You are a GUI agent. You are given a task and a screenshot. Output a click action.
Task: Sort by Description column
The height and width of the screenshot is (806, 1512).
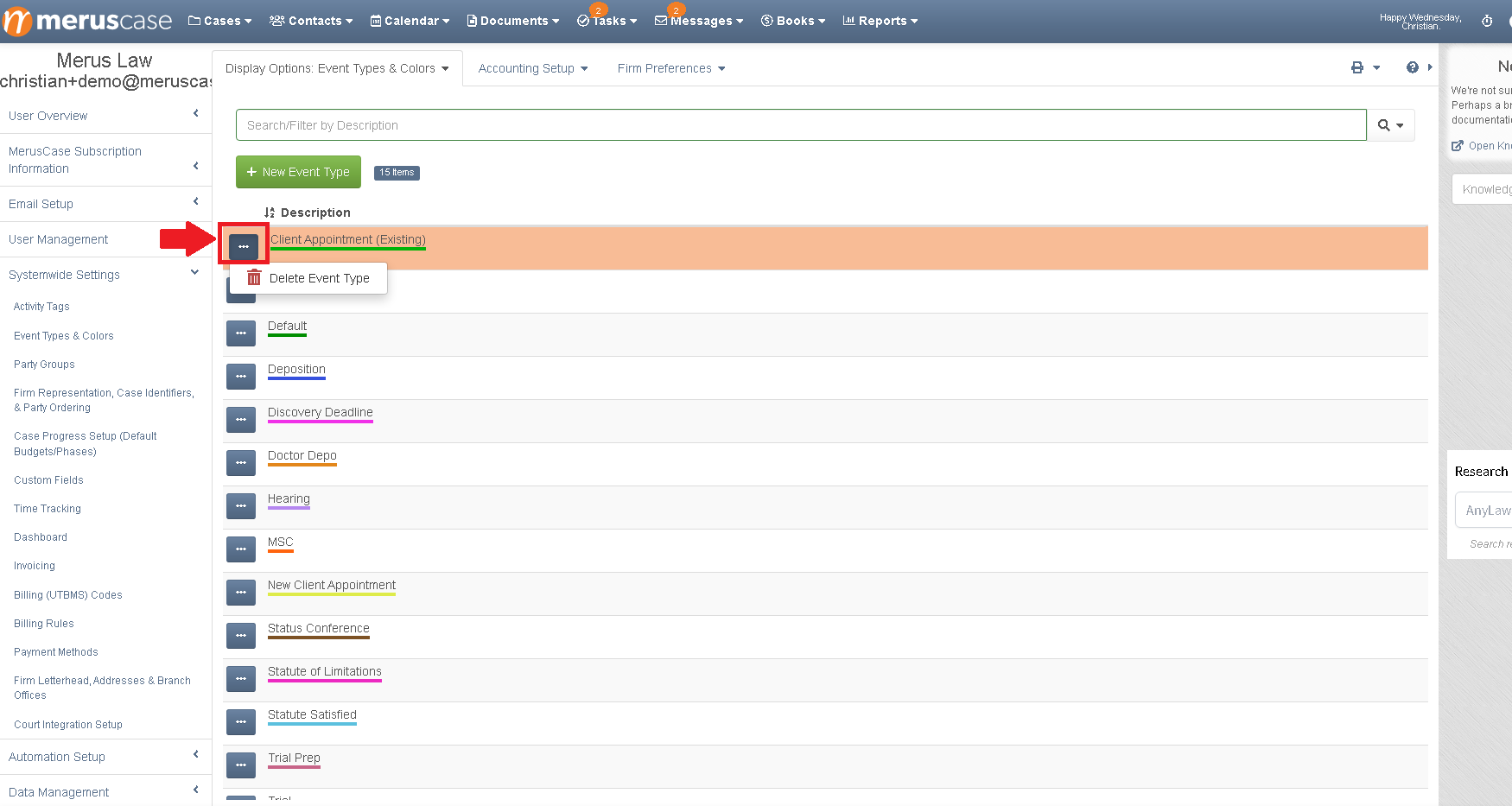point(308,213)
